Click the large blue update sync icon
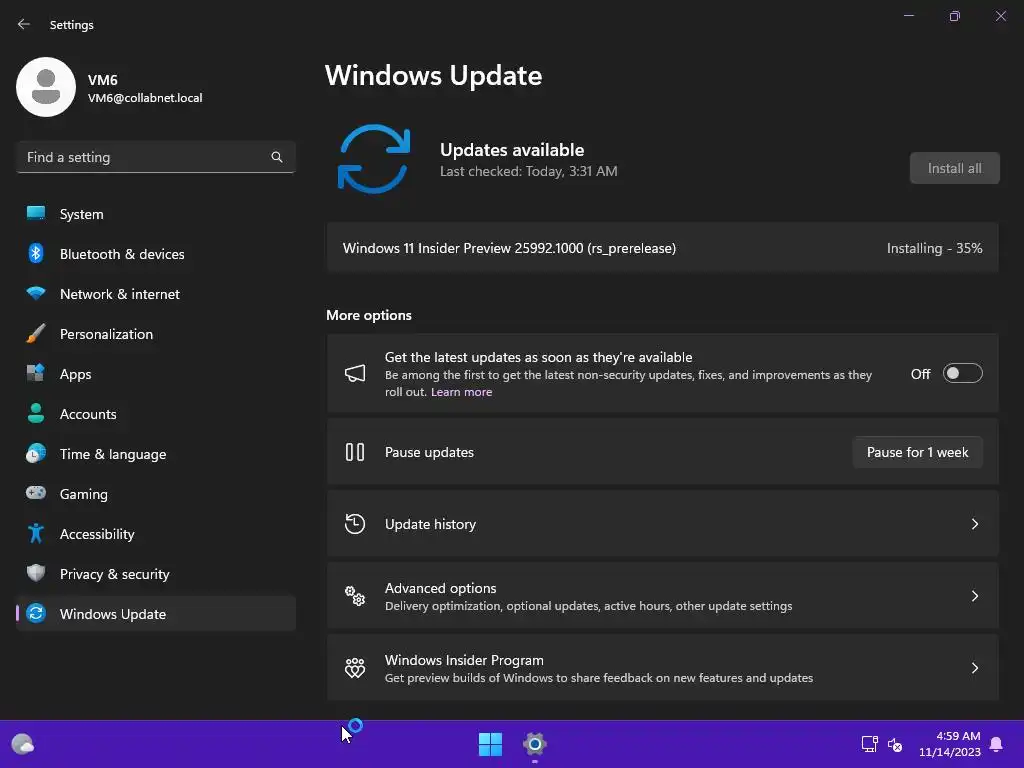This screenshot has width=1024, height=768. [x=374, y=159]
